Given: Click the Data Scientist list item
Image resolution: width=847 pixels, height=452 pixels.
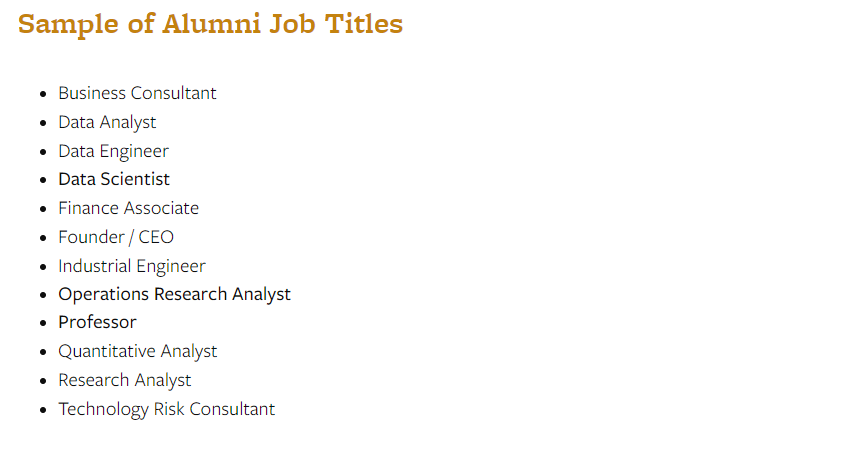Looking at the screenshot, I should click(x=114, y=179).
